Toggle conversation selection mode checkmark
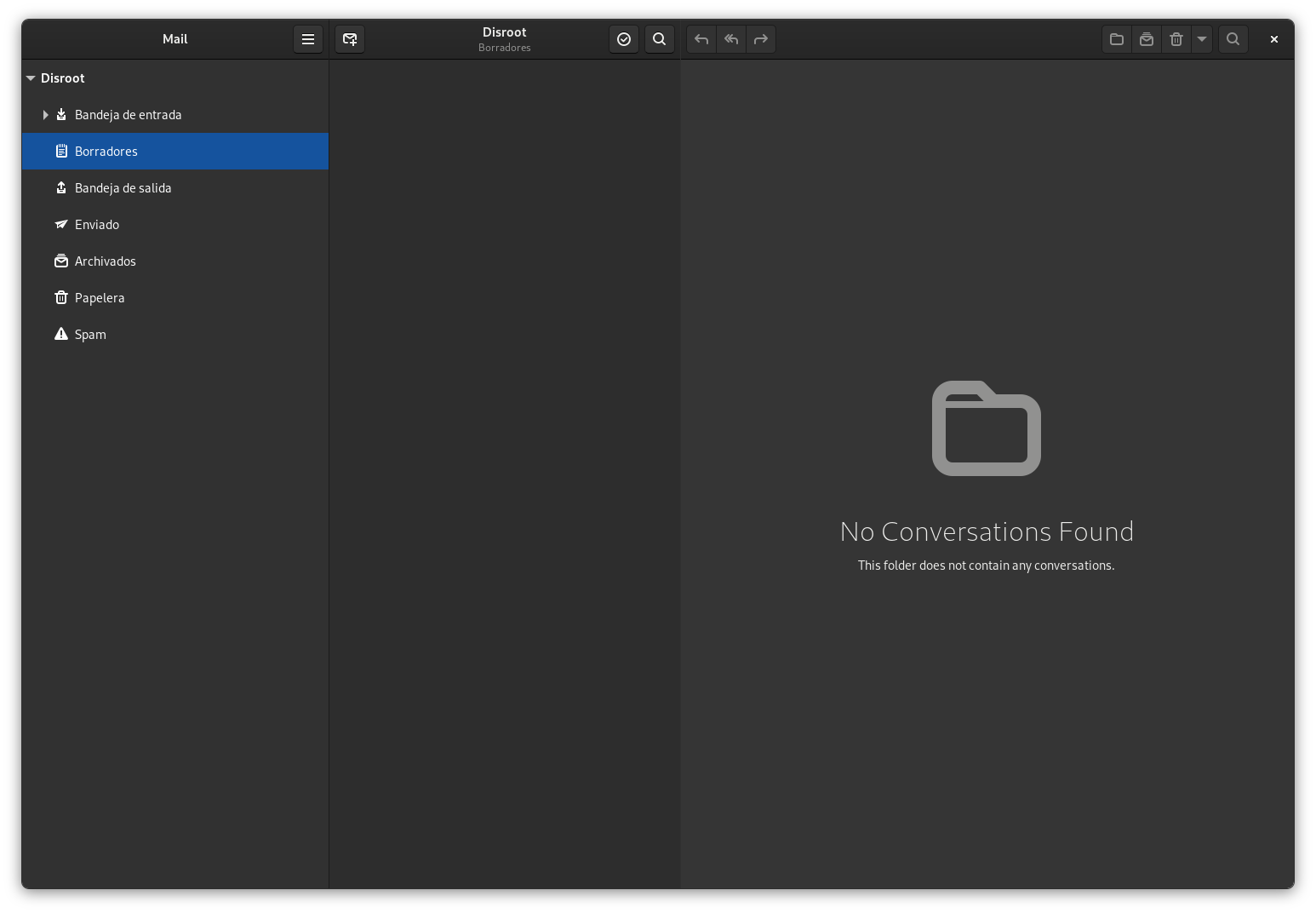Image resolution: width=1316 pixels, height=913 pixels. tap(624, 39)
